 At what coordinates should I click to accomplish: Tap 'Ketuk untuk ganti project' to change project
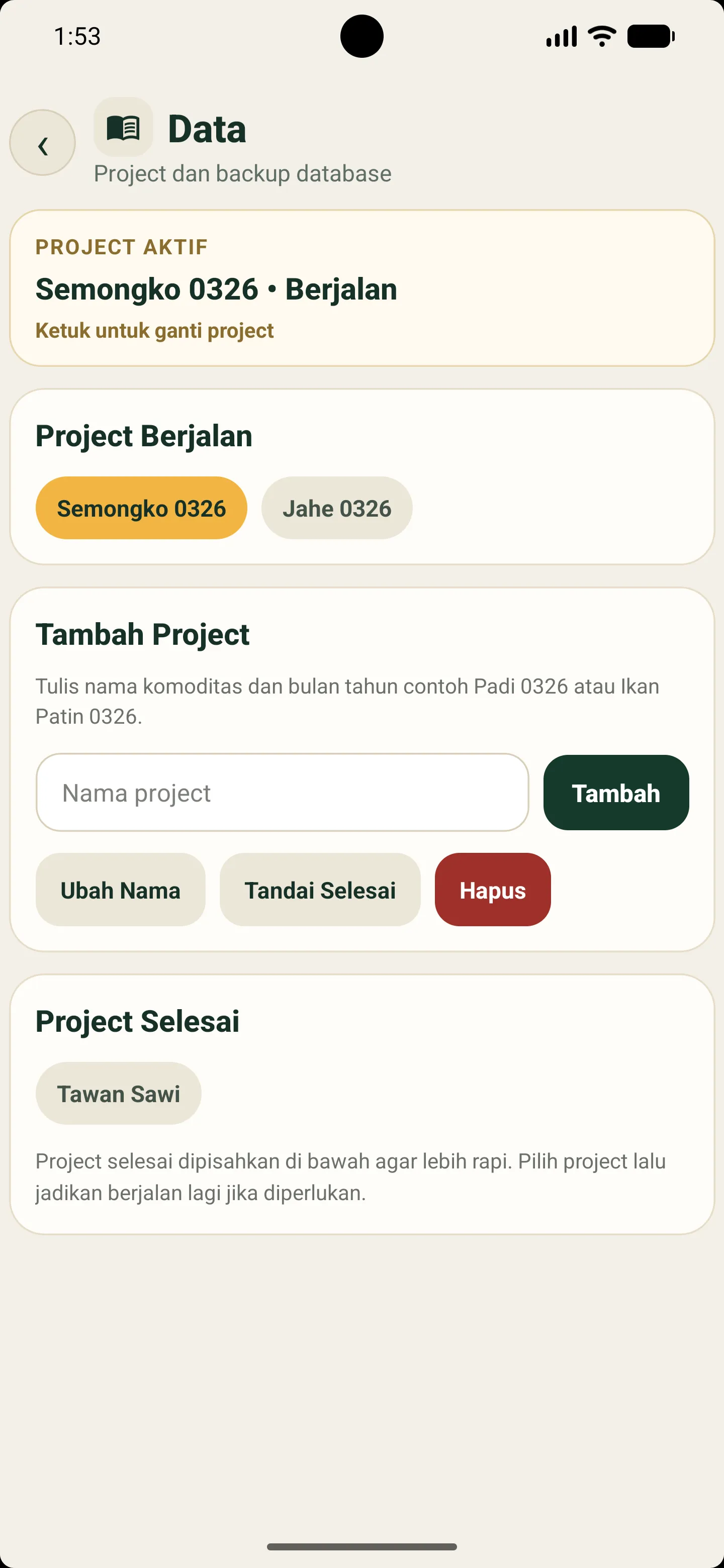click(154, 330)
